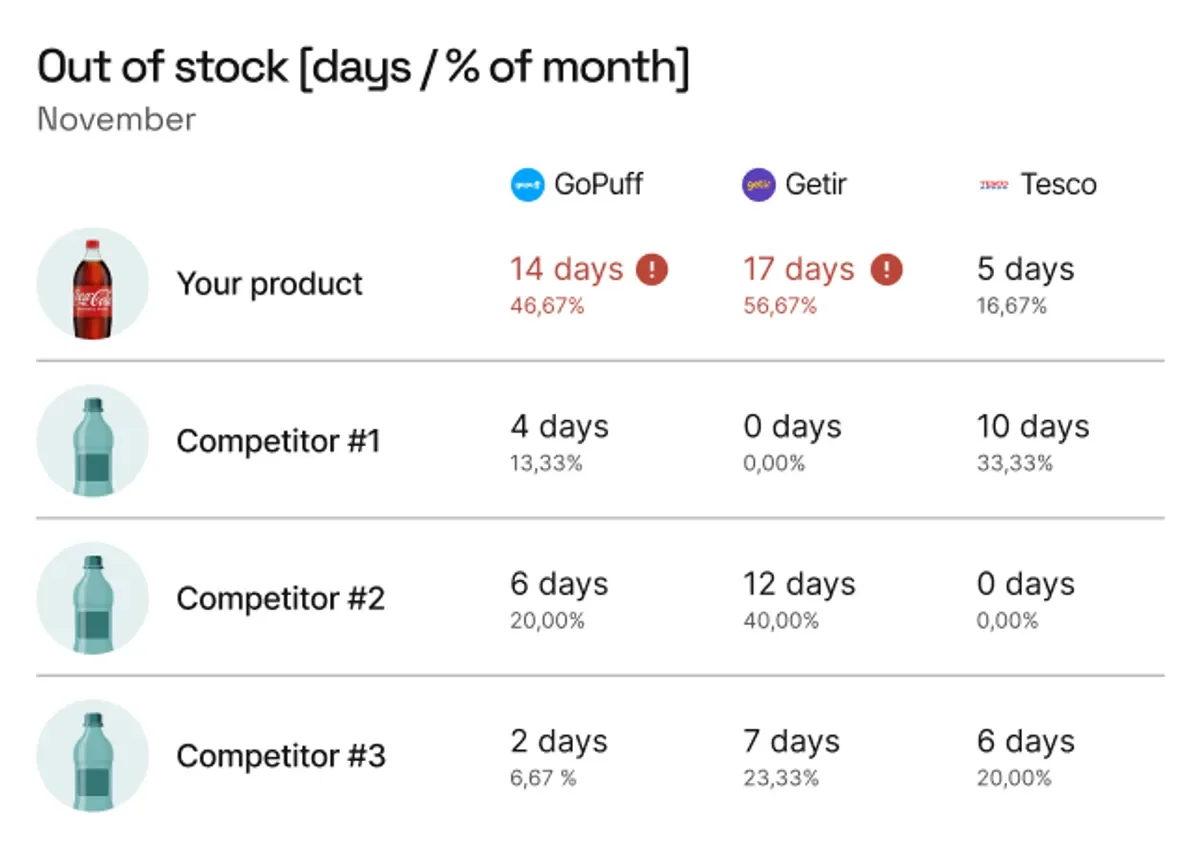Click the Out of stock title heading
Viewport: 1200px width, 848px height.
click(363, 68)
